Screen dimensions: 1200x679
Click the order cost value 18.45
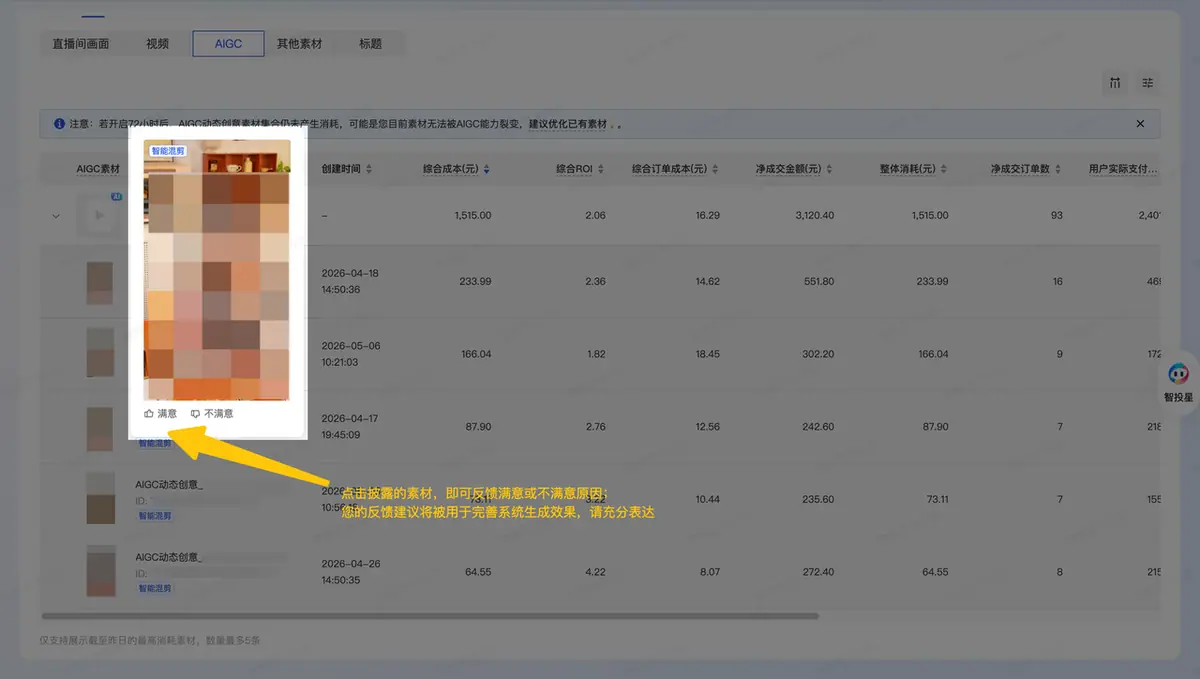707,354
